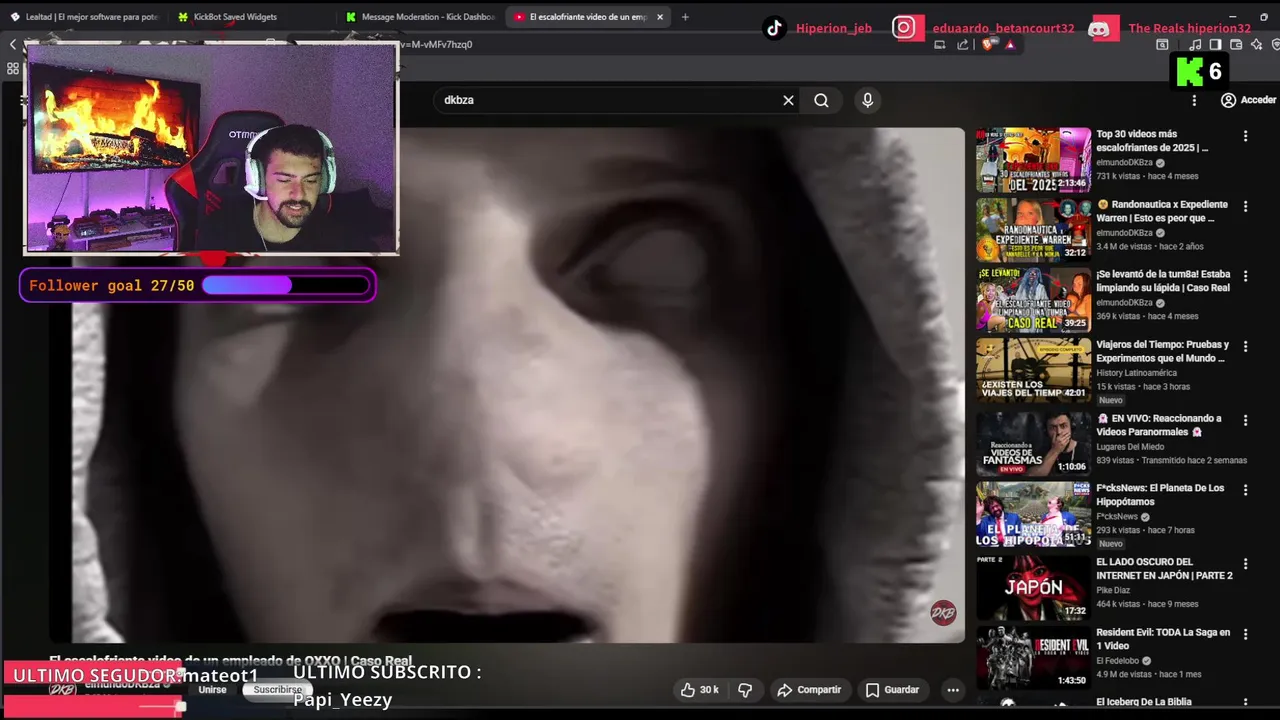Open options menu for Resident Evil video
Screen dimensions: 1280x720
pyautogui.click(x=1245, y=634)
